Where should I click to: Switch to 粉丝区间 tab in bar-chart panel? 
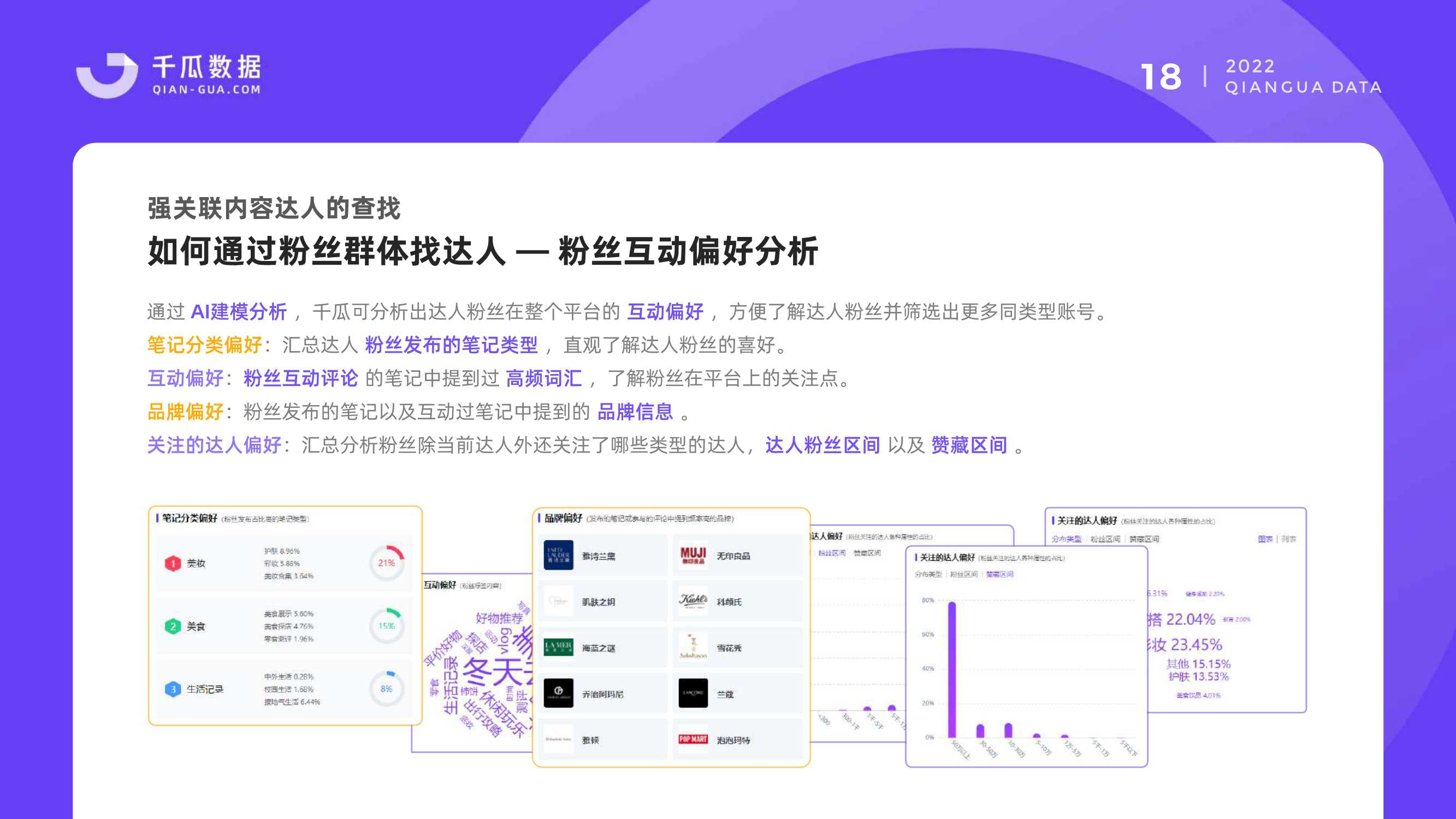pyautogui.click(x=964, y=574)
